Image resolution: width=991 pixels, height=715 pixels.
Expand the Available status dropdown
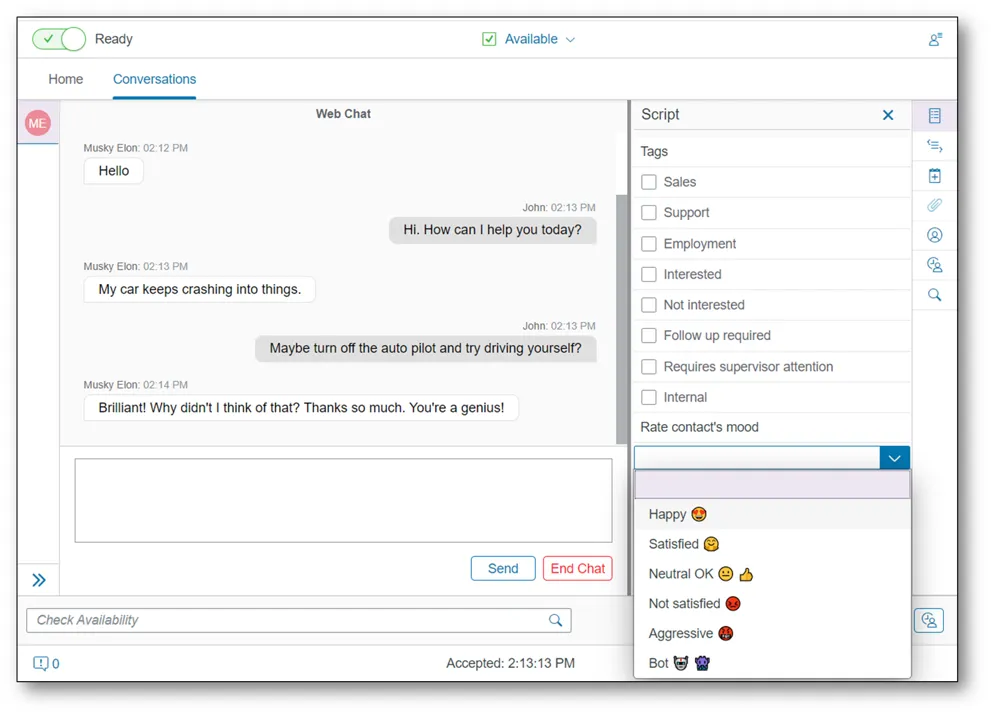530,39
